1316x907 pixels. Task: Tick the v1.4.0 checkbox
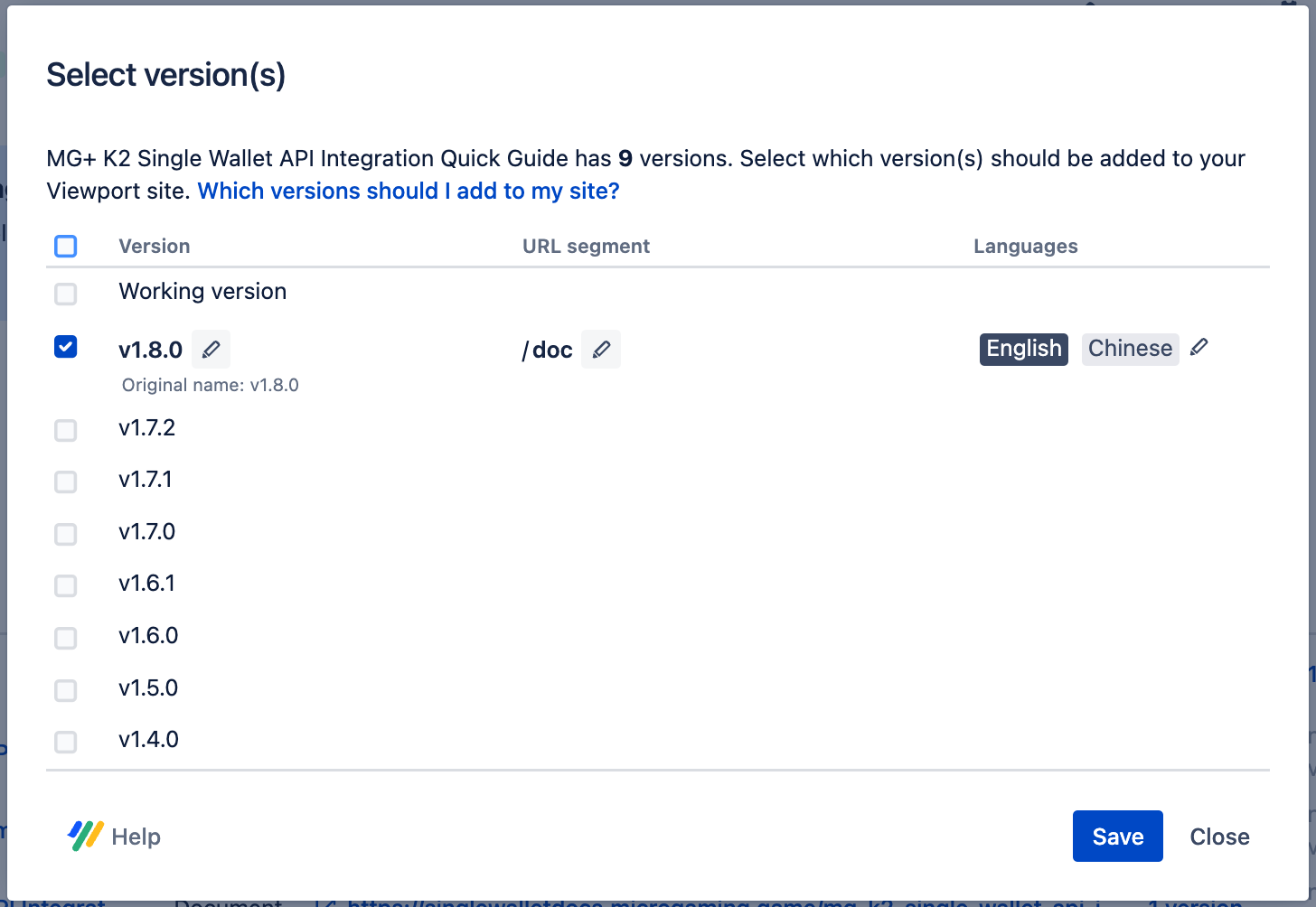point(66,742)
